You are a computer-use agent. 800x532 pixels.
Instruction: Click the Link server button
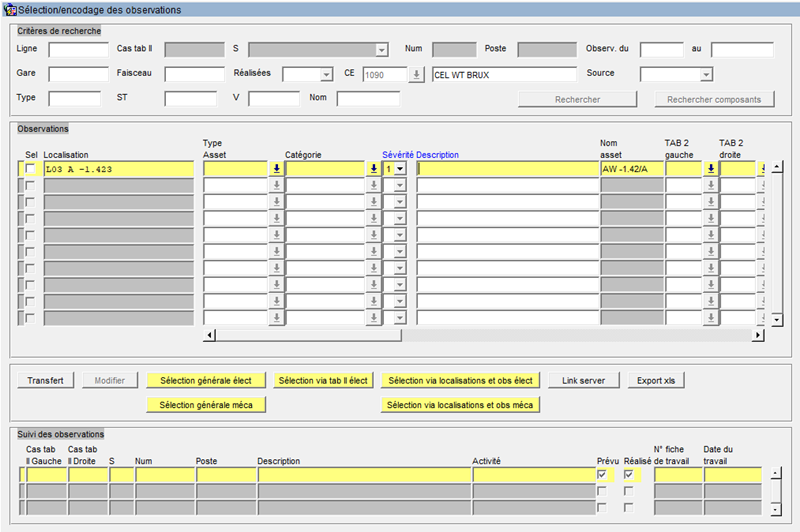(584, 381)
